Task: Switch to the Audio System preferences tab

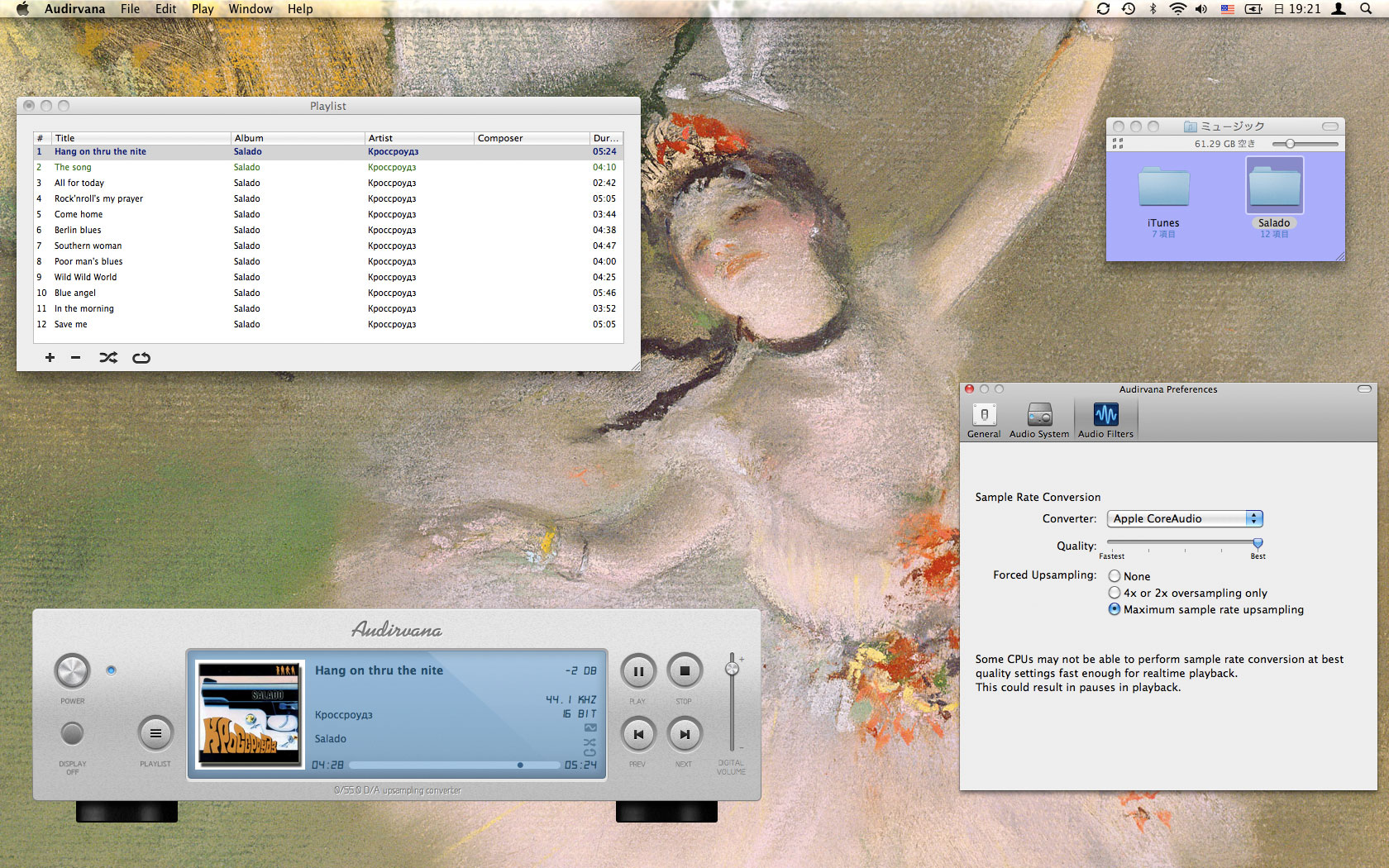Action: click(x=1039, y=420)
